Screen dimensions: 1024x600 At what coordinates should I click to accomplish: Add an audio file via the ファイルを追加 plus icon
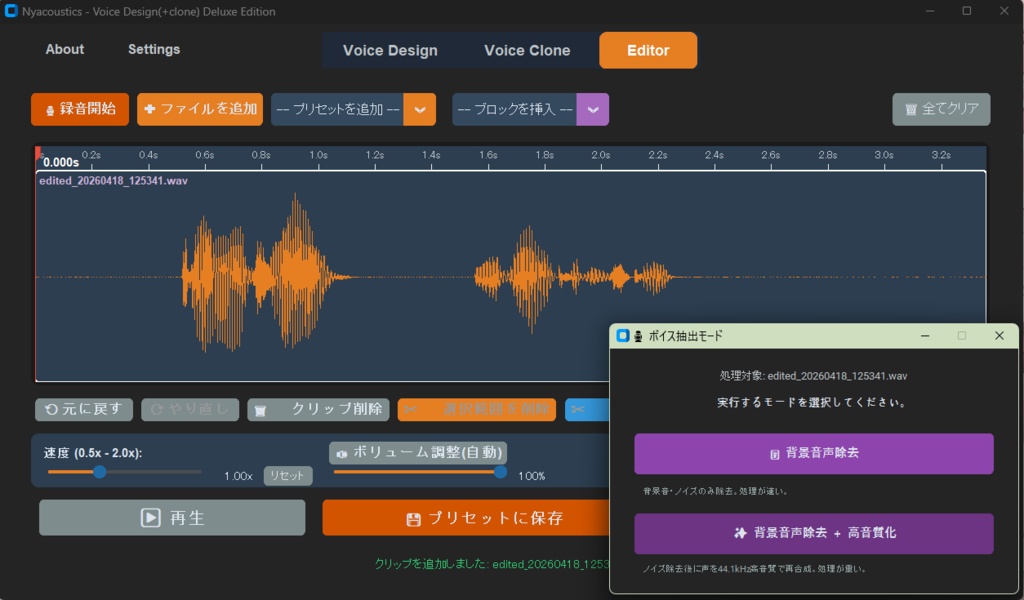200,110
